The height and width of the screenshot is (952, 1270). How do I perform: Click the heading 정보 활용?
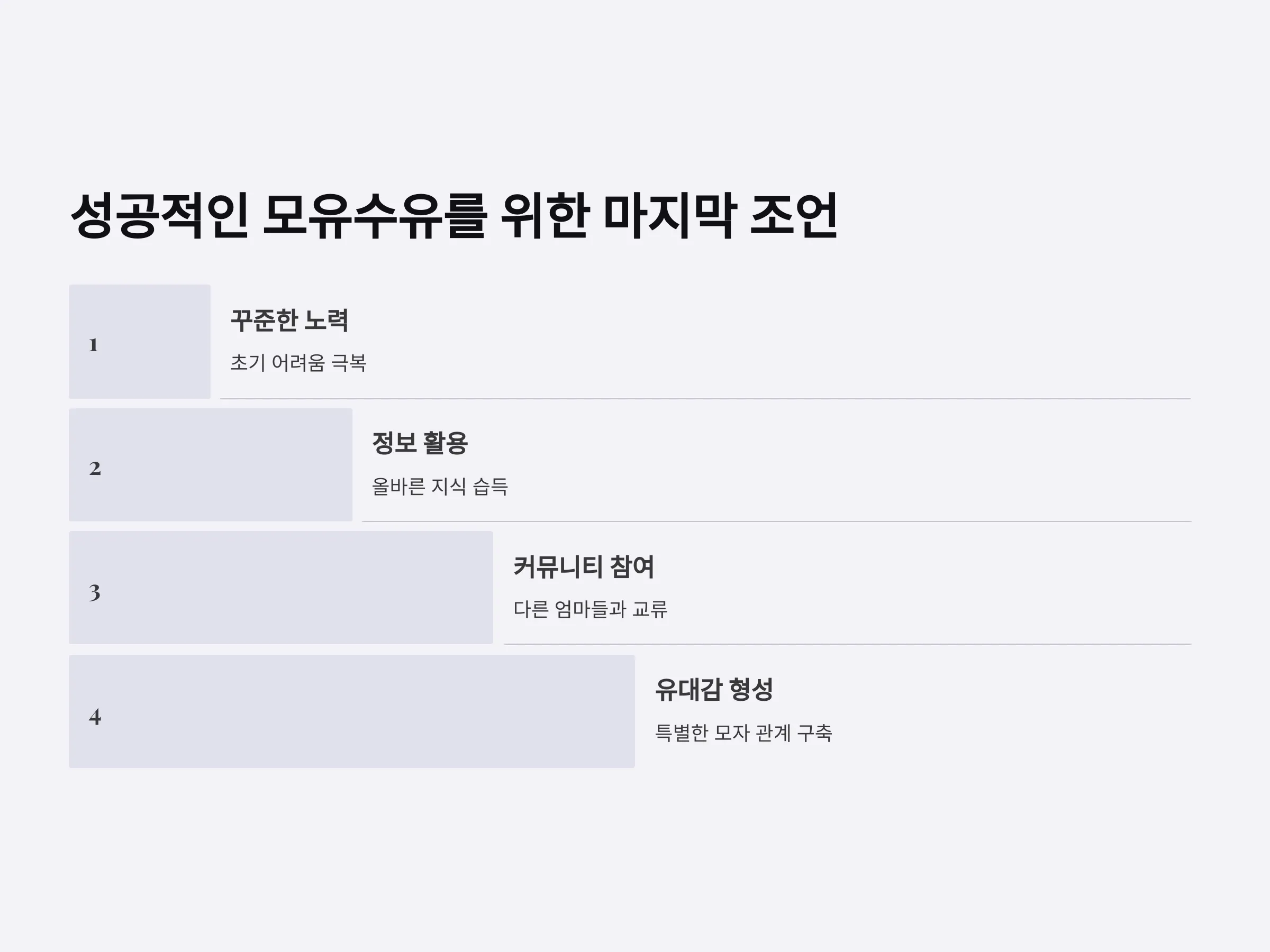pos(420,443)
